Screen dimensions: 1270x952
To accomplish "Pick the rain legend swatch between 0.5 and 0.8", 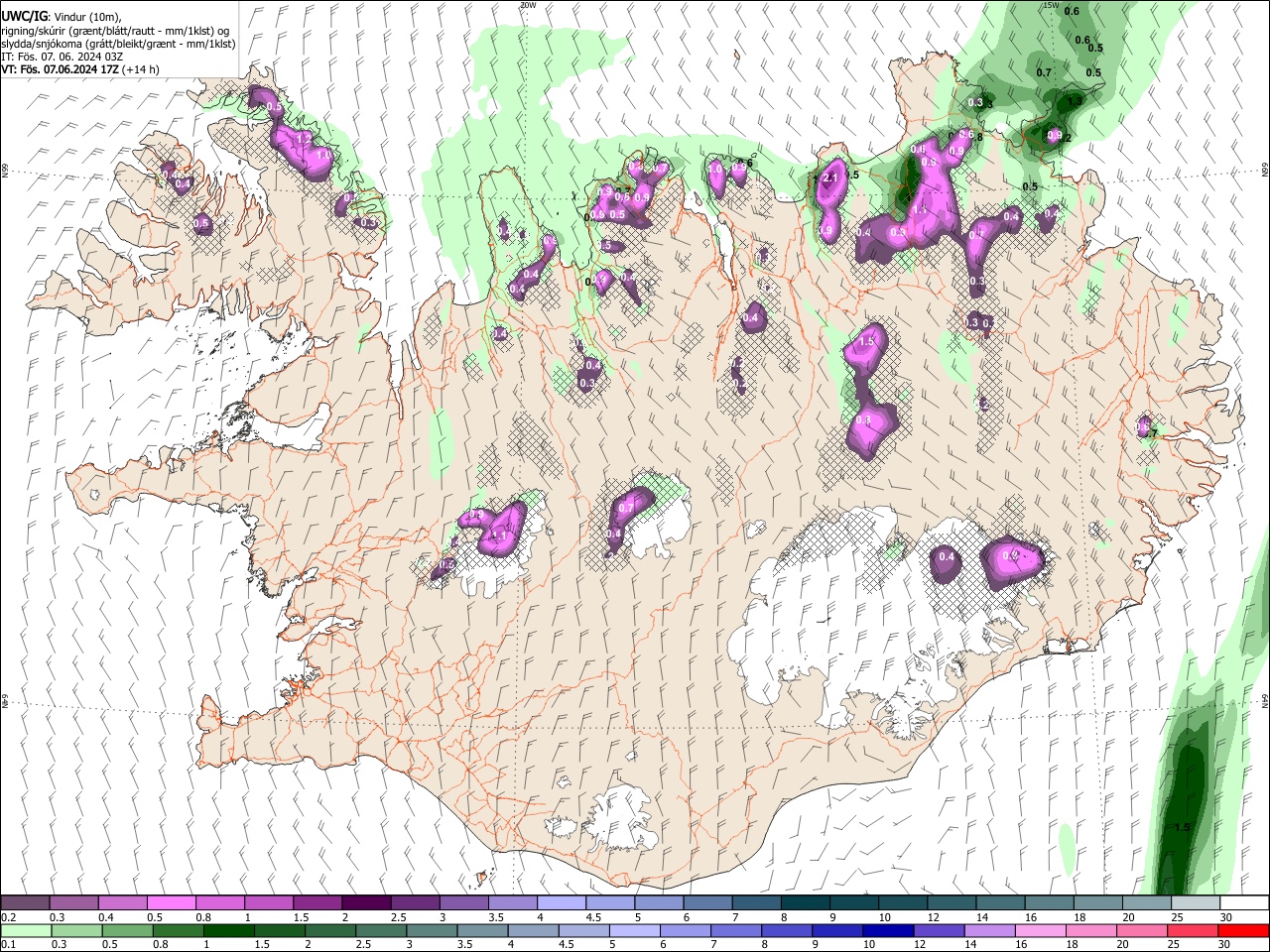I will [127, 930].
